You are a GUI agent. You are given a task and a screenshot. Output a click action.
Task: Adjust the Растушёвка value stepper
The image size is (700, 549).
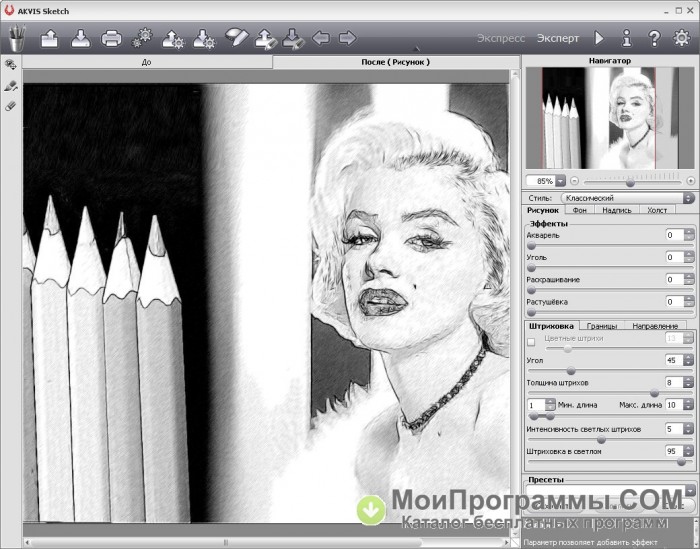pos(689,302)
